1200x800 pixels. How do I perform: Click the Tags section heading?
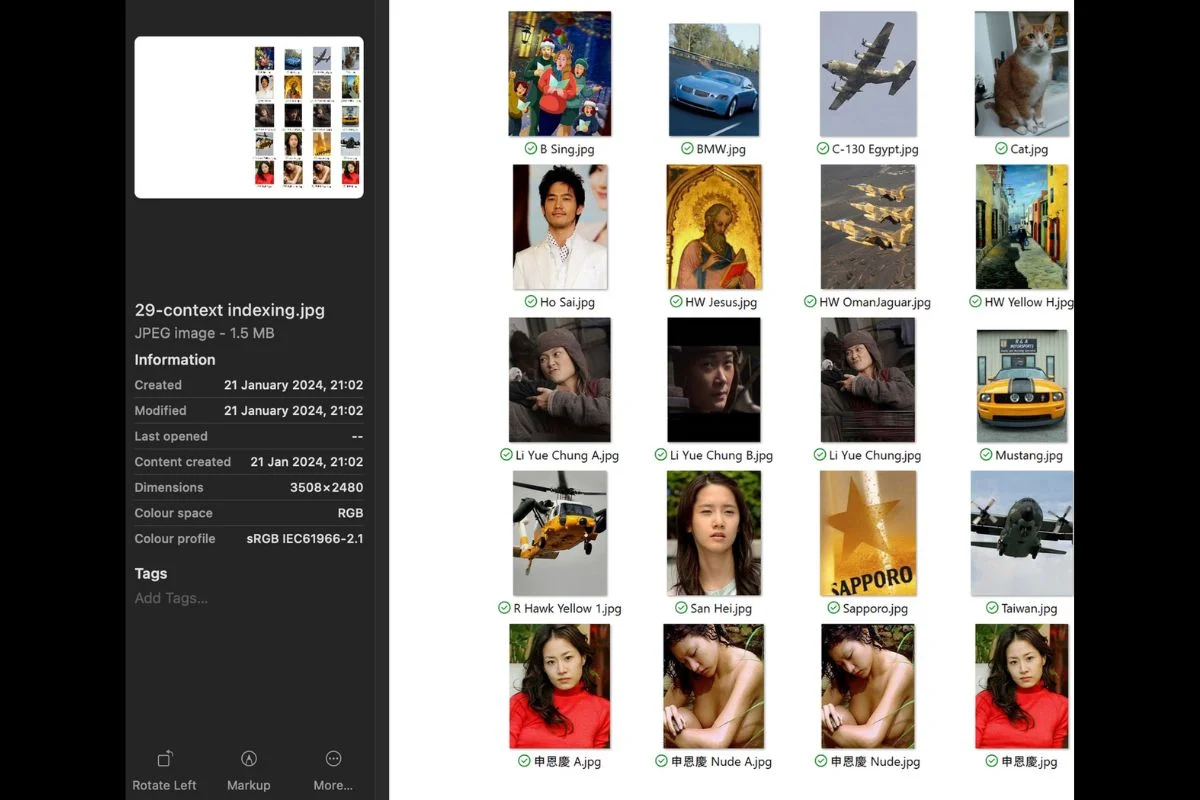pos(151,573)
